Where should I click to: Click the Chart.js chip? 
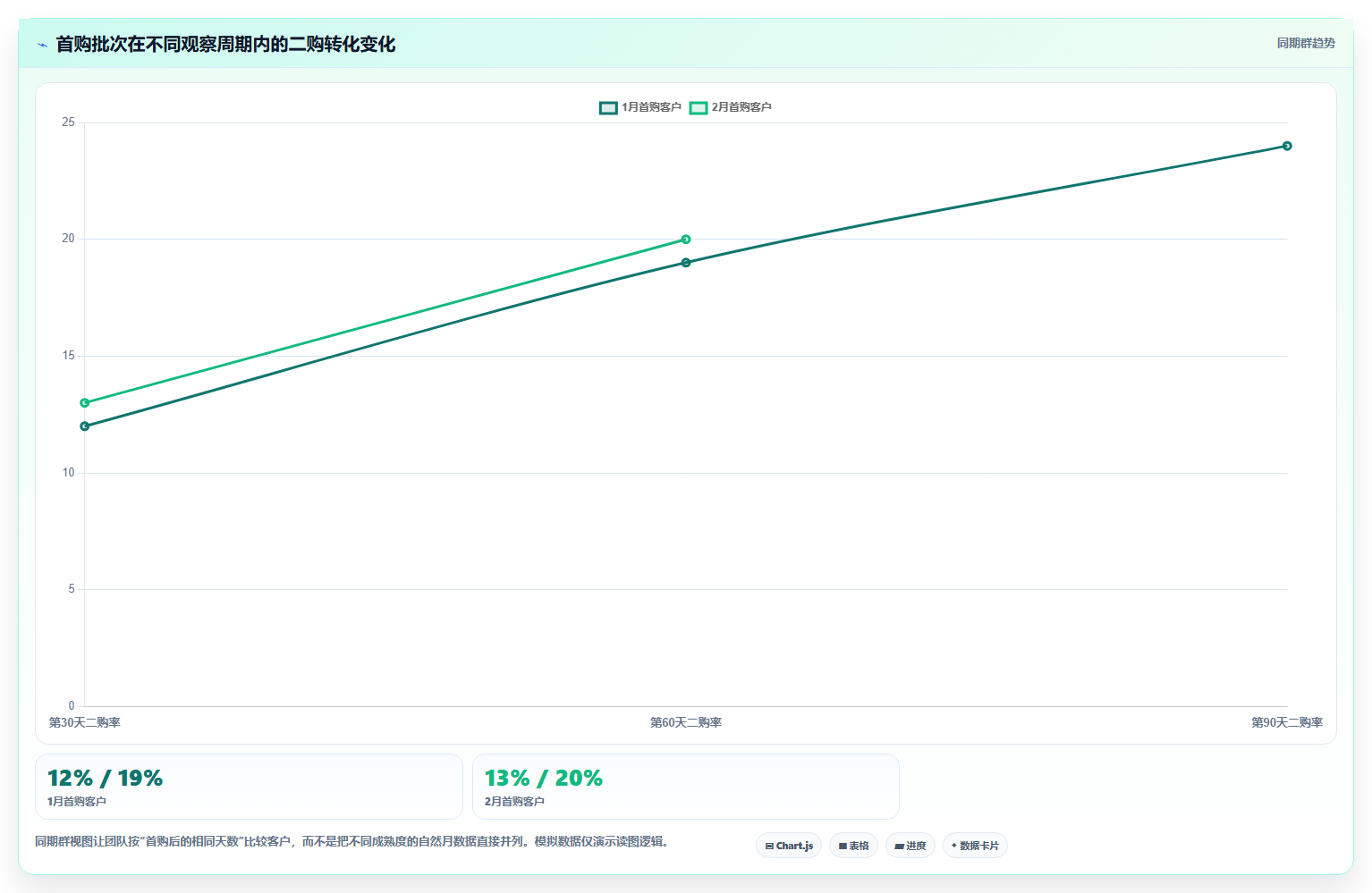pos(789,846)
